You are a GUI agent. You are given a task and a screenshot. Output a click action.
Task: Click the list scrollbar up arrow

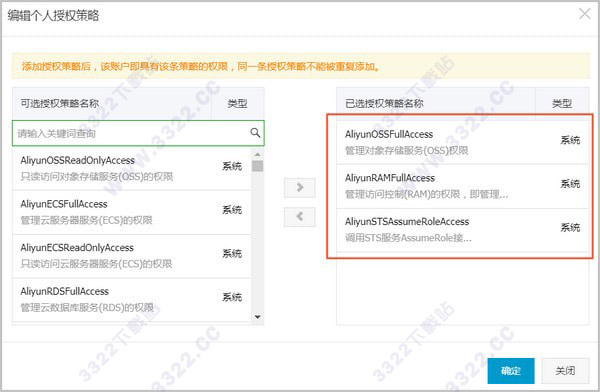click(x=258, y=154)
